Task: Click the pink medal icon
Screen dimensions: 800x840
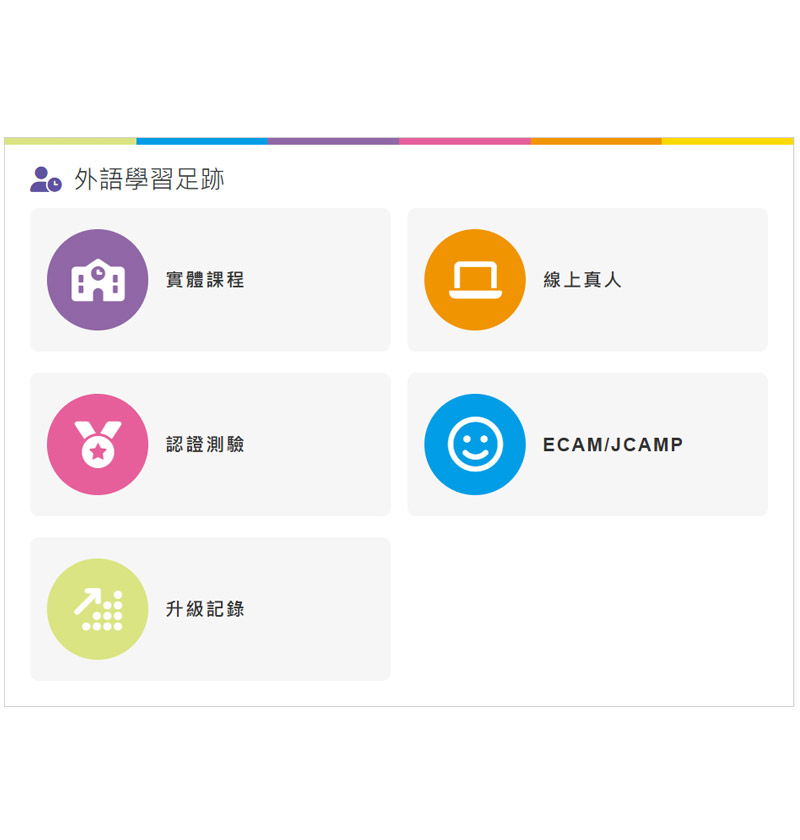Action: click(97, 444)
